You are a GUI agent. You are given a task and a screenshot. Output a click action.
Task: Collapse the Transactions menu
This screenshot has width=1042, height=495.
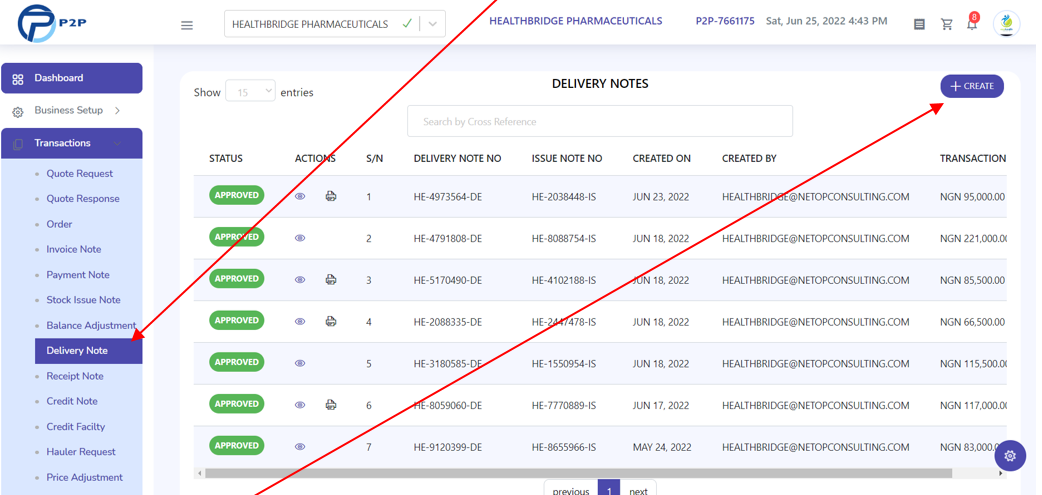(72, 143)
